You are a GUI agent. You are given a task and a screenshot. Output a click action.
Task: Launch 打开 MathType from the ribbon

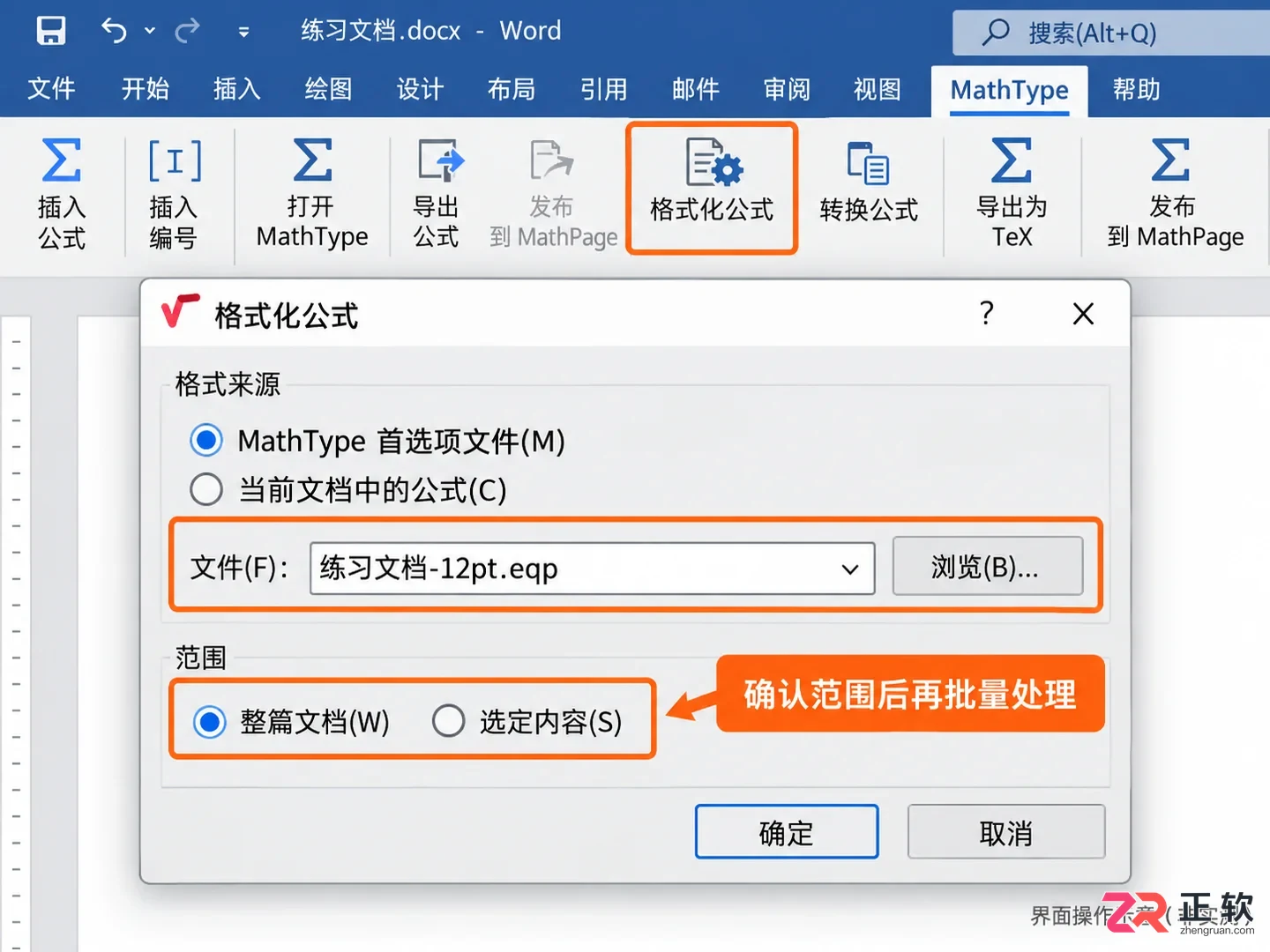pyautogui.click(x=312, y=193)
